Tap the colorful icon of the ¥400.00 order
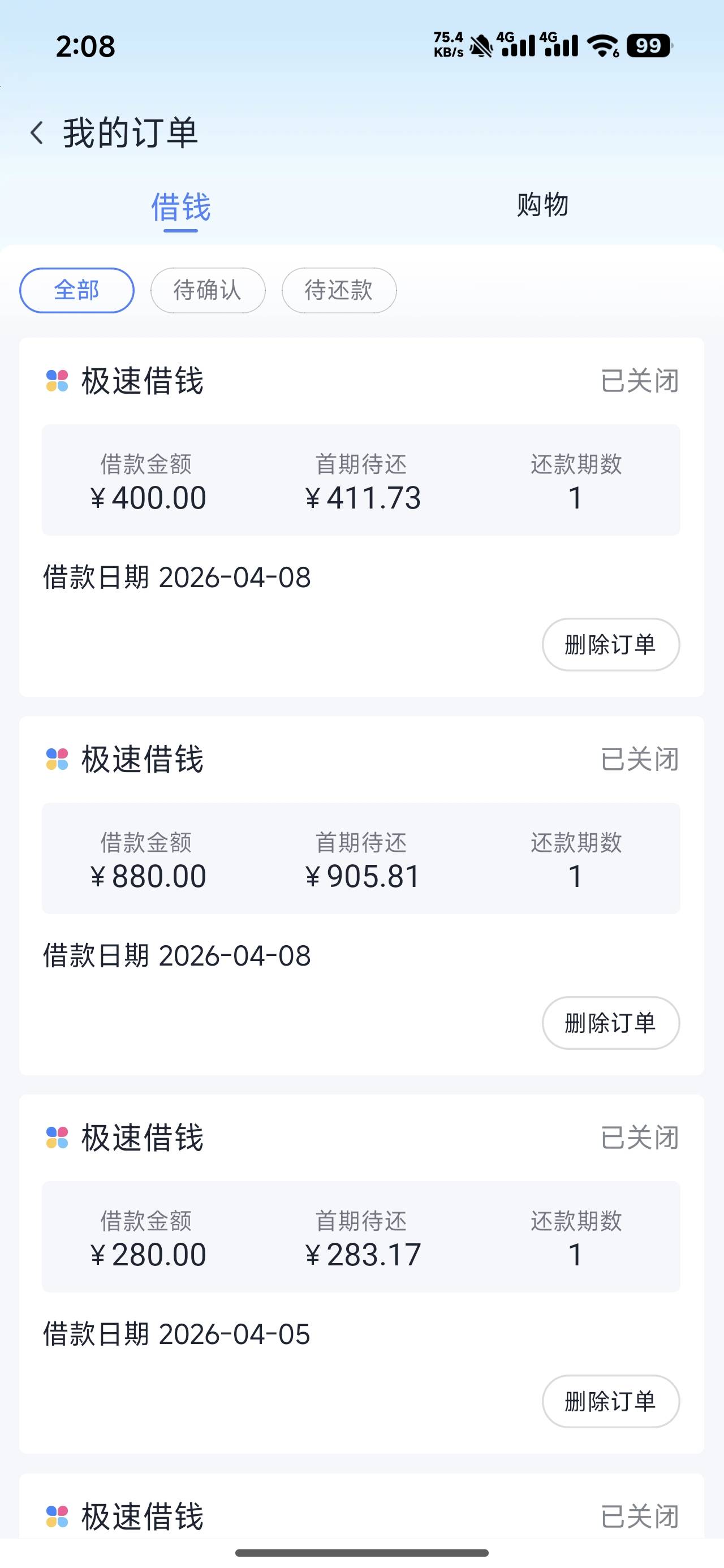724x1568 pixels. coord(57,381)
